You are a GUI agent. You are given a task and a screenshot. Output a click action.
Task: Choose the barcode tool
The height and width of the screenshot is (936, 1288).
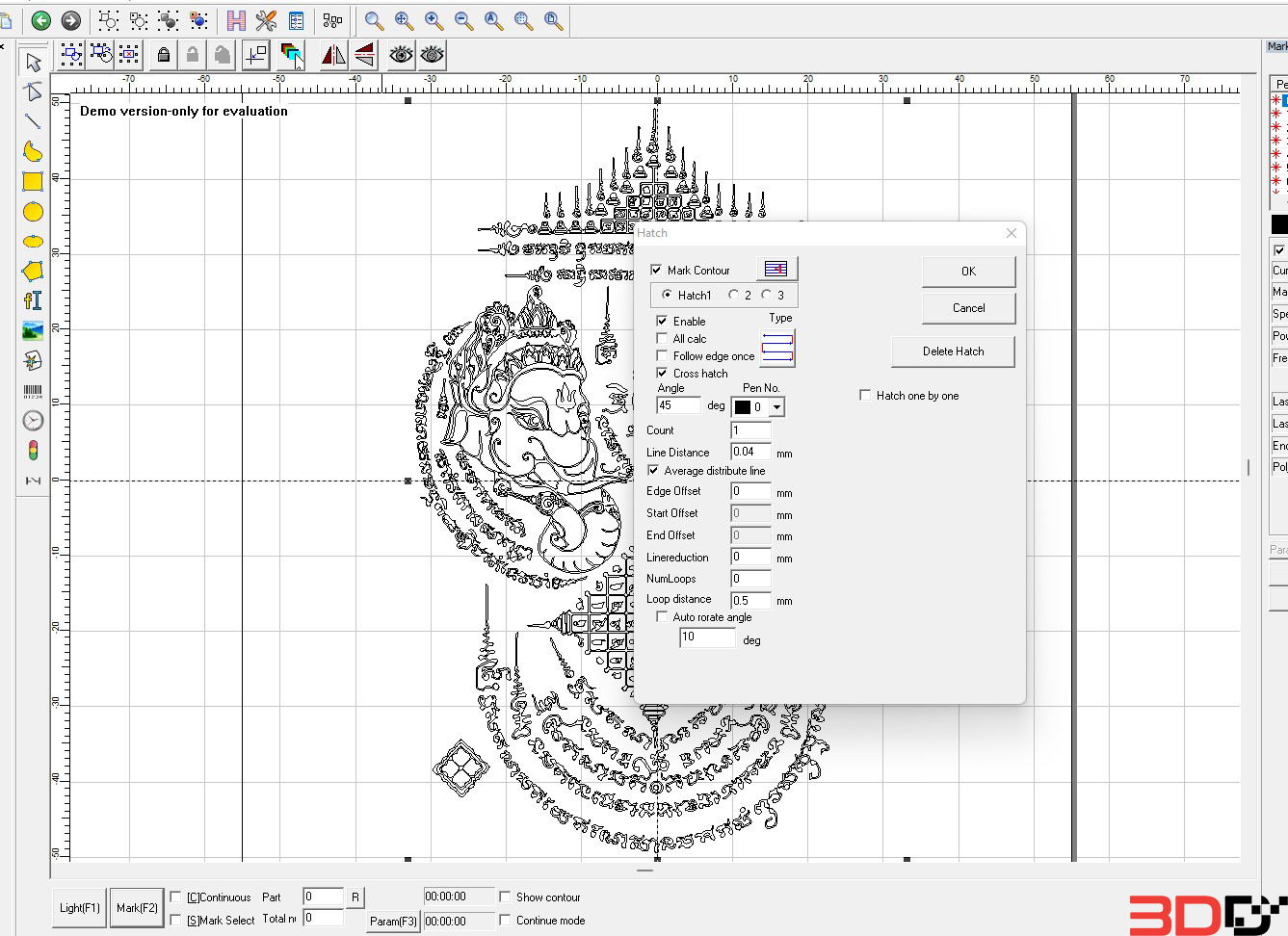[x=33, y=391]
